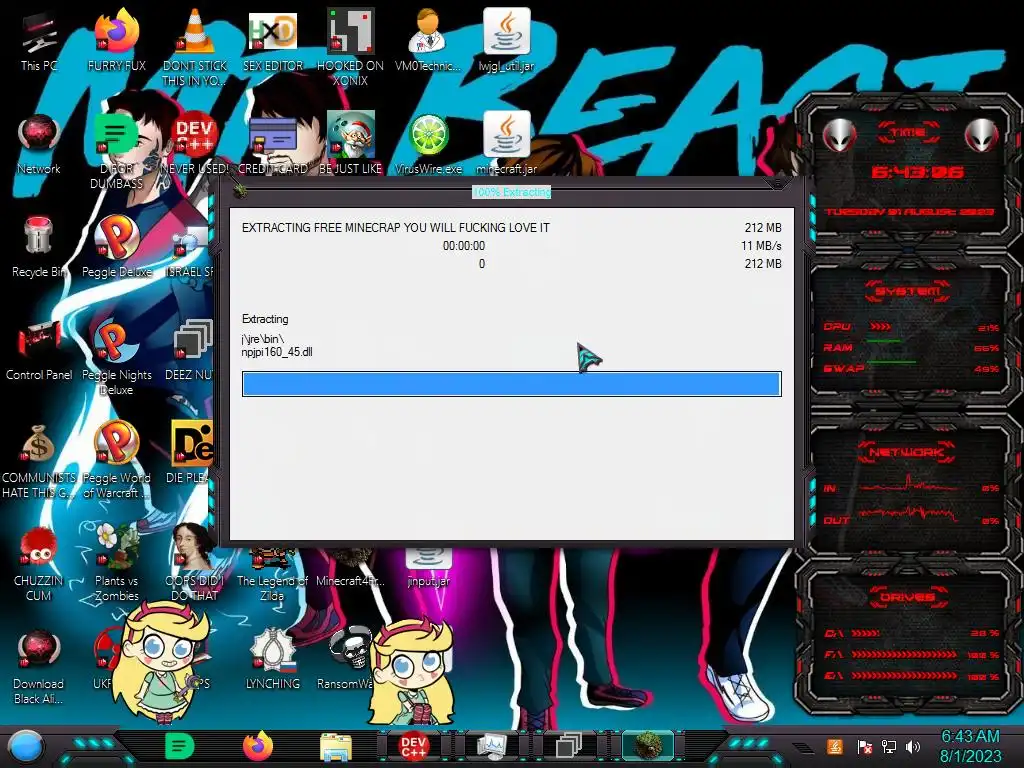The image size is (1024, 768).
Task: Open the Minecraft4Fr... desktop icon
Action: tap(350, 568)
